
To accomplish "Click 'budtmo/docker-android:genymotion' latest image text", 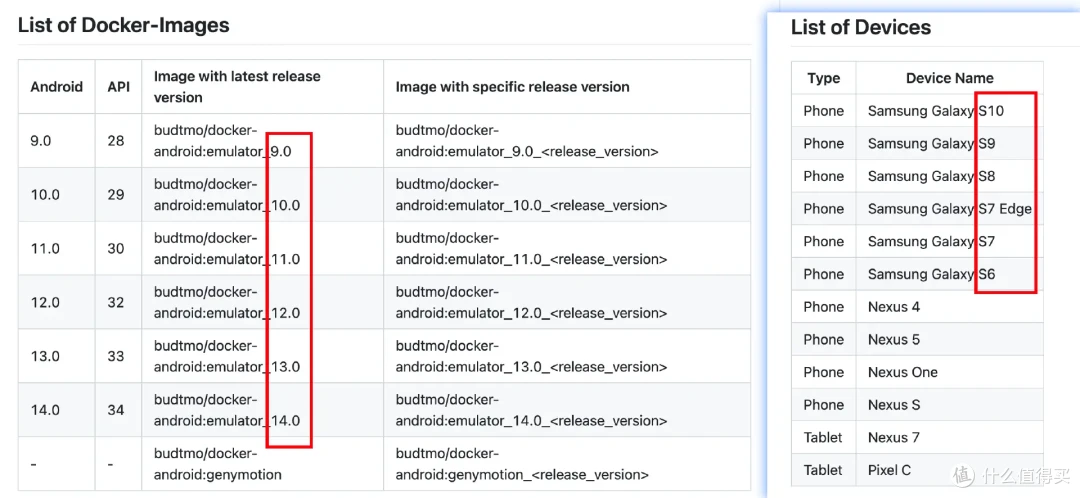I will point(218,464).
